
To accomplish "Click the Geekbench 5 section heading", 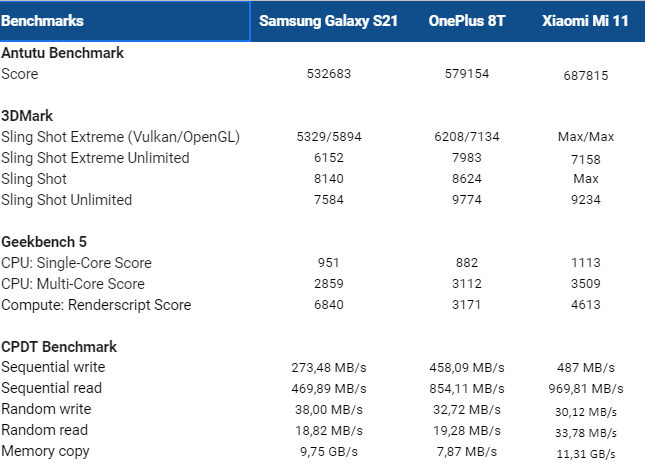I will [44, 242].
